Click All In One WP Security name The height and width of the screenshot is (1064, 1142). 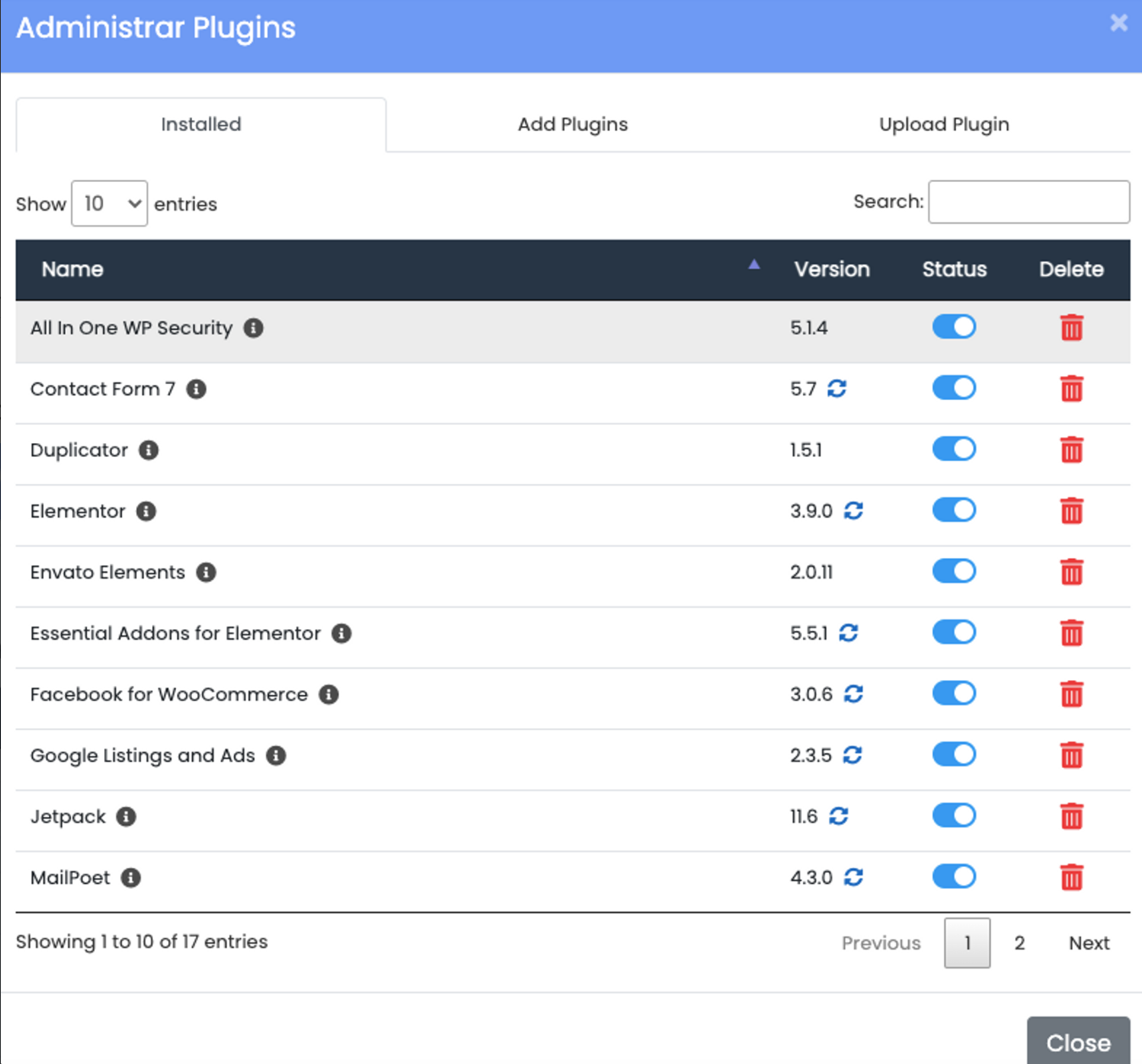pos(131,328)
